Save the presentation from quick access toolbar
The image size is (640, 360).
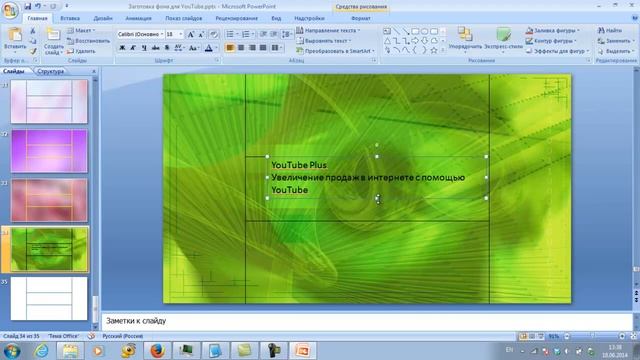(x=28, y=6)
